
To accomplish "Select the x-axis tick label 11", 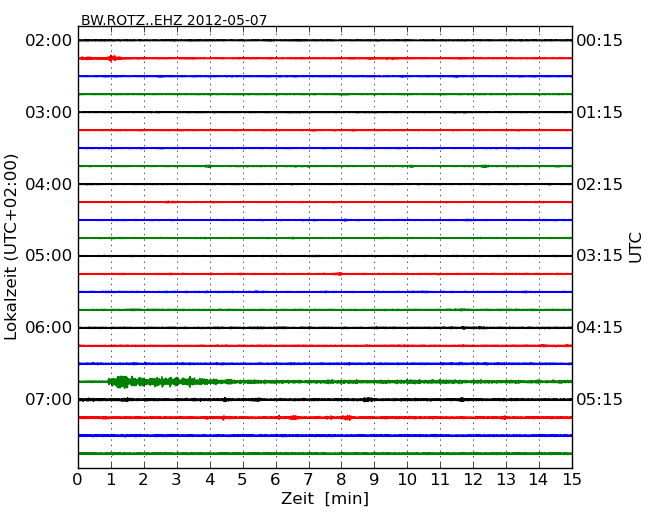I will click(440, 479).
